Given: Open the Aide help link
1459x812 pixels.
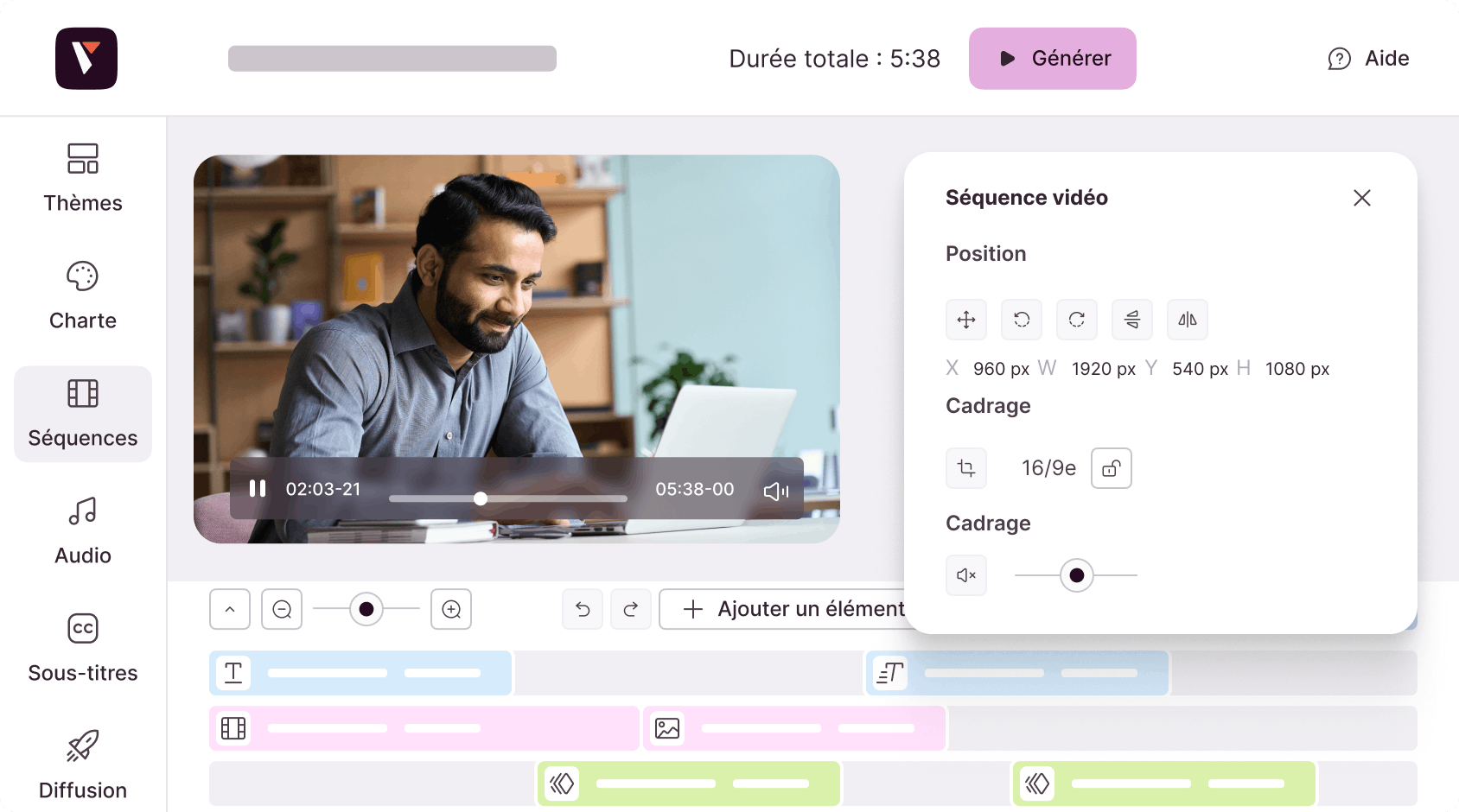Looking at the screenshot, I should 1368,58.
